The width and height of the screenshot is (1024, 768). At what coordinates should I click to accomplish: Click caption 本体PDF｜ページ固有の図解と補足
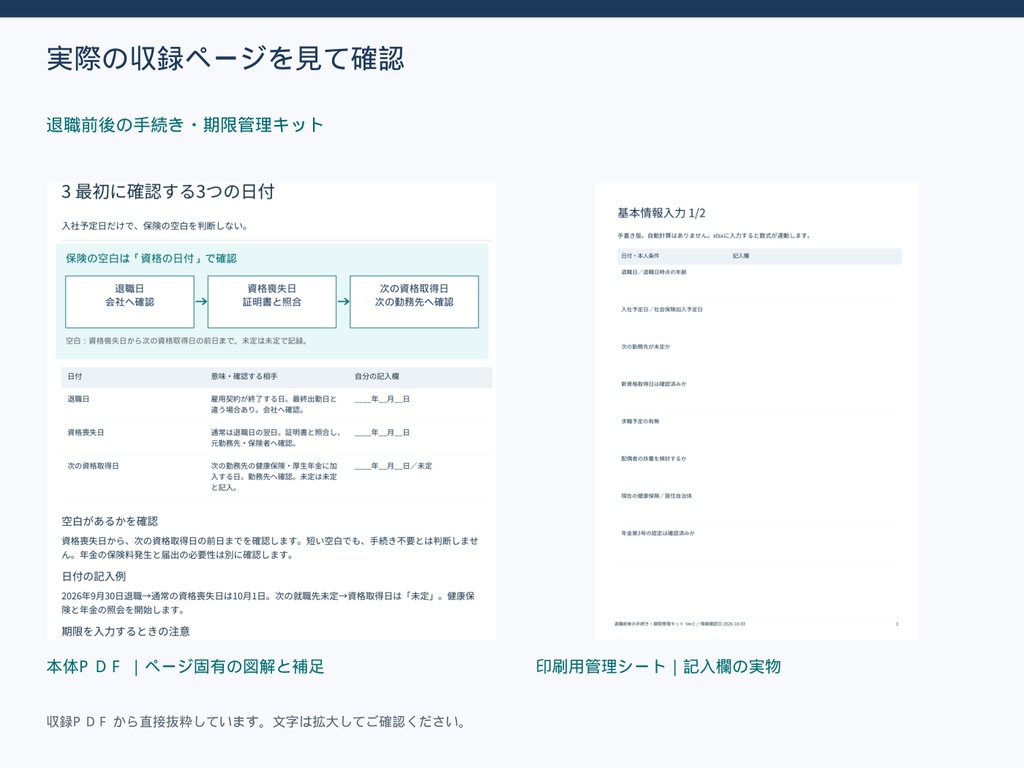click(185, 667)
